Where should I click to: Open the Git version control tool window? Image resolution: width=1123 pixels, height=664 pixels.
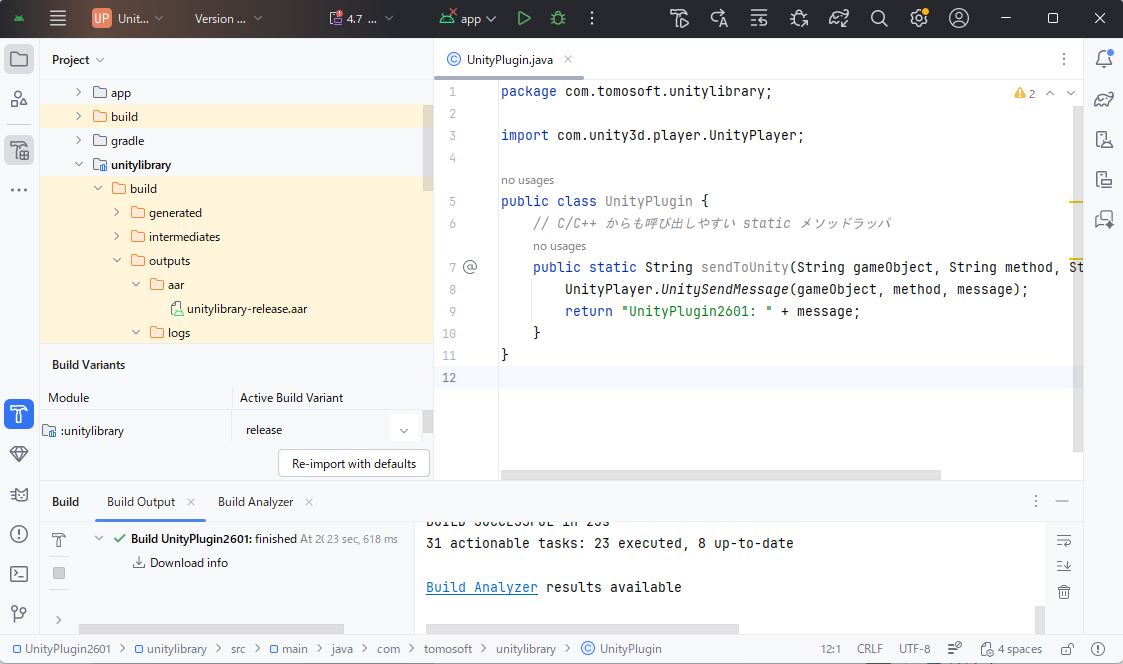pyautogui.click(x=19, y=613)
